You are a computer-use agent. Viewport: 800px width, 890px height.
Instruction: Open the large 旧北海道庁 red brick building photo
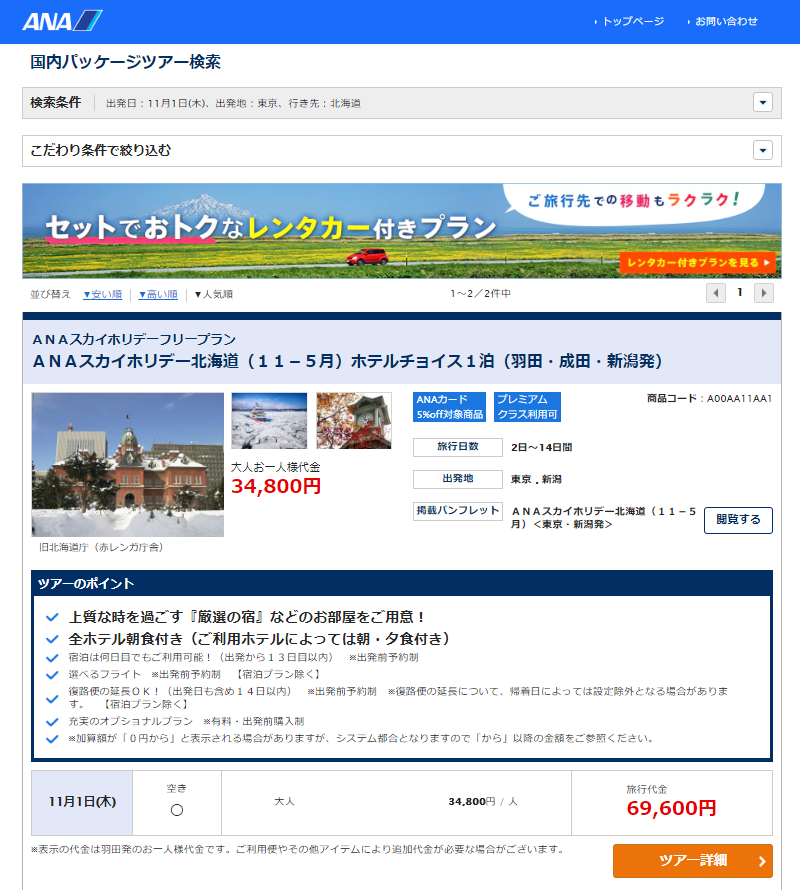tap(128, 464)
